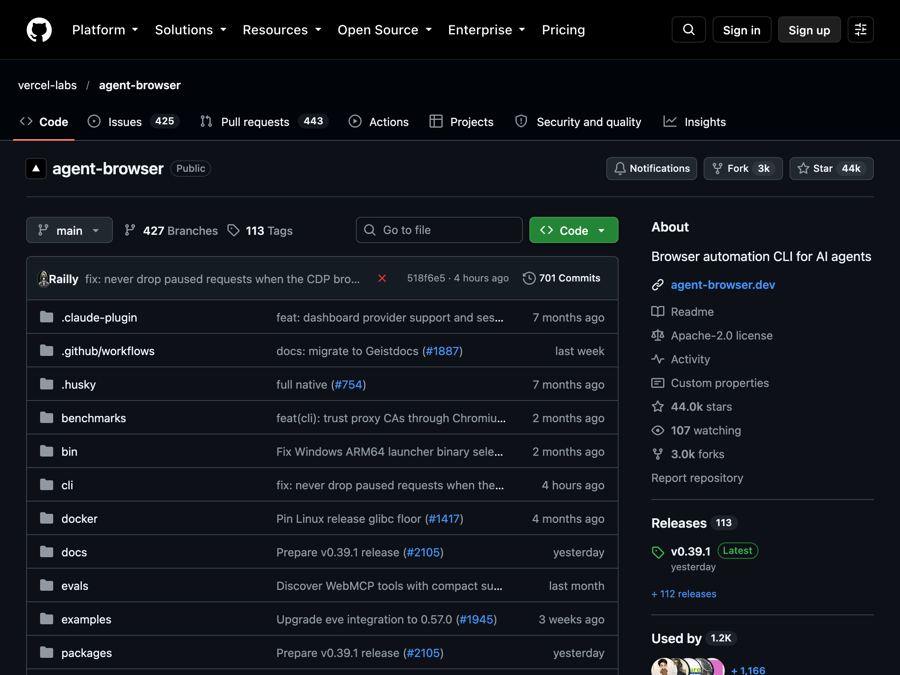This screenshot has height=675, width=900.
Task: Go to the GitHub homepage logo
Action: coord(39,30)
